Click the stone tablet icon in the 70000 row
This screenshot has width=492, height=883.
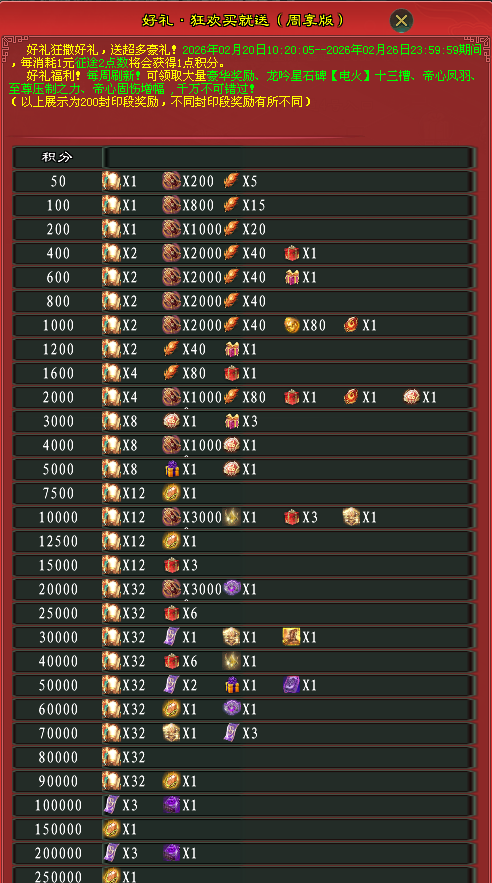pyautogui.click(x=171, y=733)
